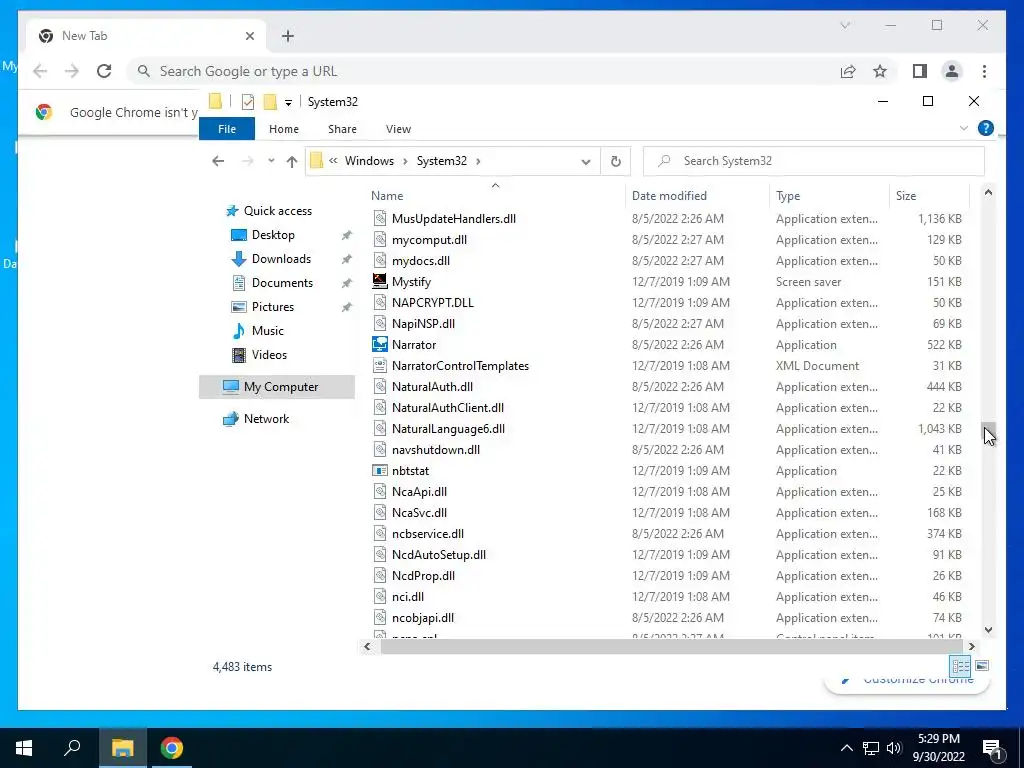
Task: Open Chrome tab search dropdown
Action: [844, 25]
